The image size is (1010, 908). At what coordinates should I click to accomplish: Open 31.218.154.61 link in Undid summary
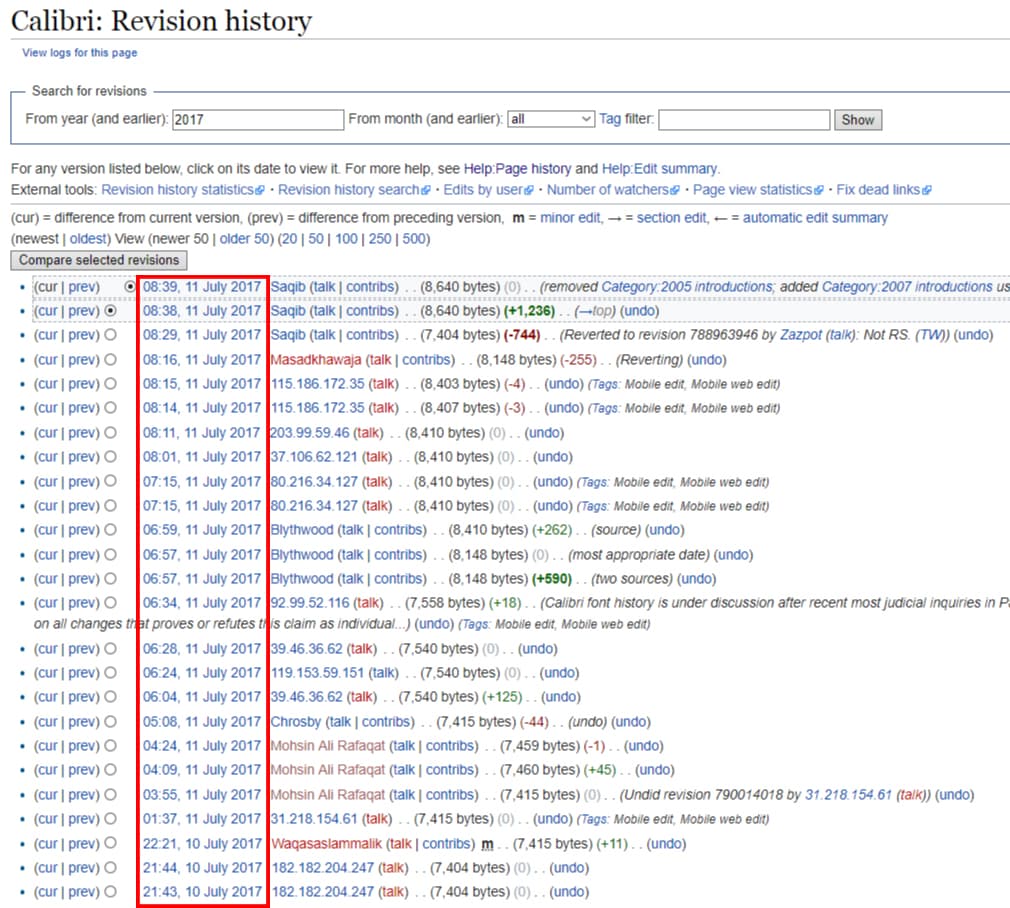pyautogui.click(x=848, y=795)
